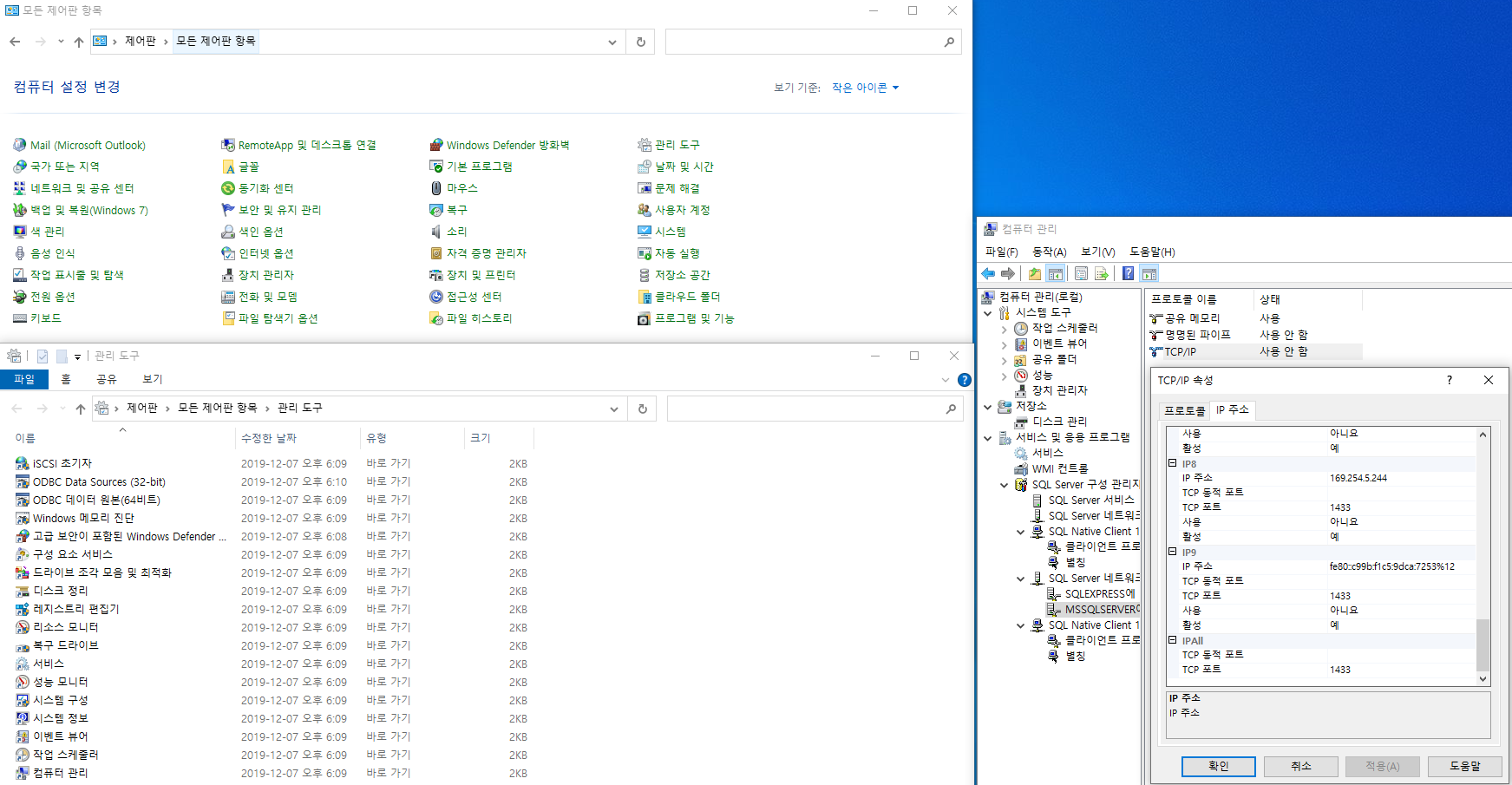Select MSSQLSERVER node in SQL Server tree
This screenshot has height=785, width=1512.
click(1093, 610)
